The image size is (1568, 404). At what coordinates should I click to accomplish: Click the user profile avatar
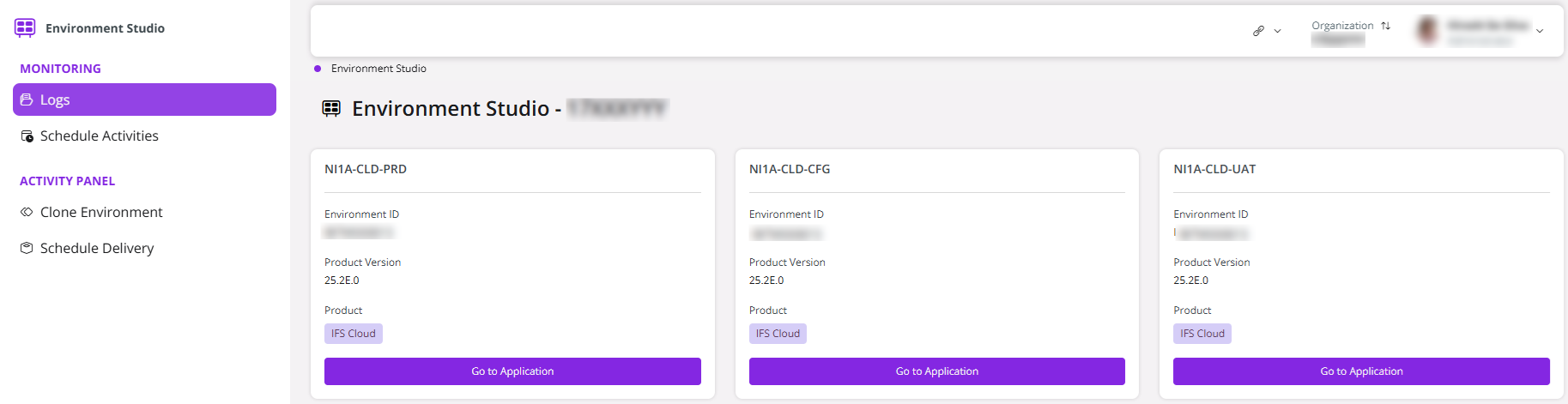(1427, 31)
